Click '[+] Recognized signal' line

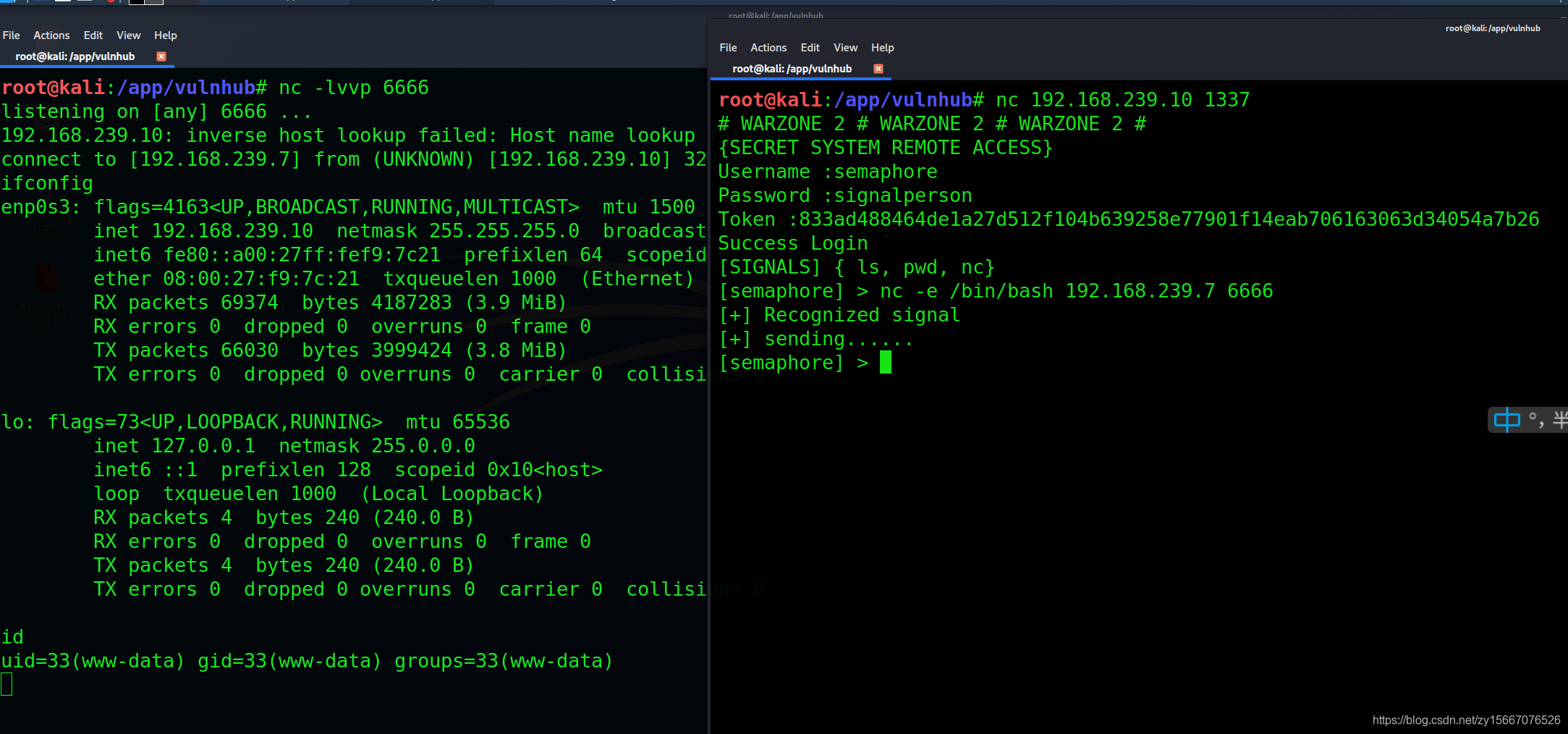pos(839,315)
